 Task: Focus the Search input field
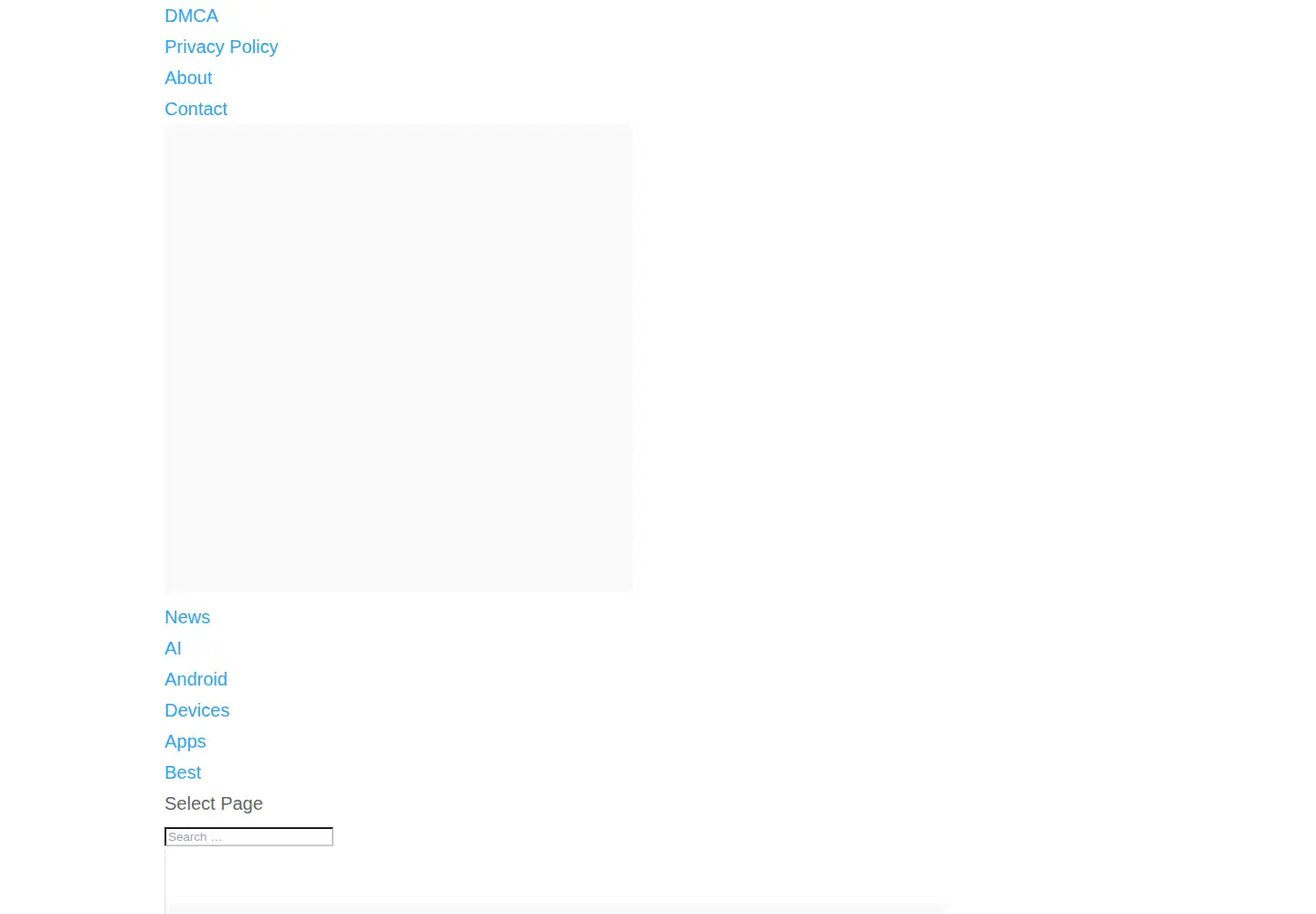coord(249,836)
